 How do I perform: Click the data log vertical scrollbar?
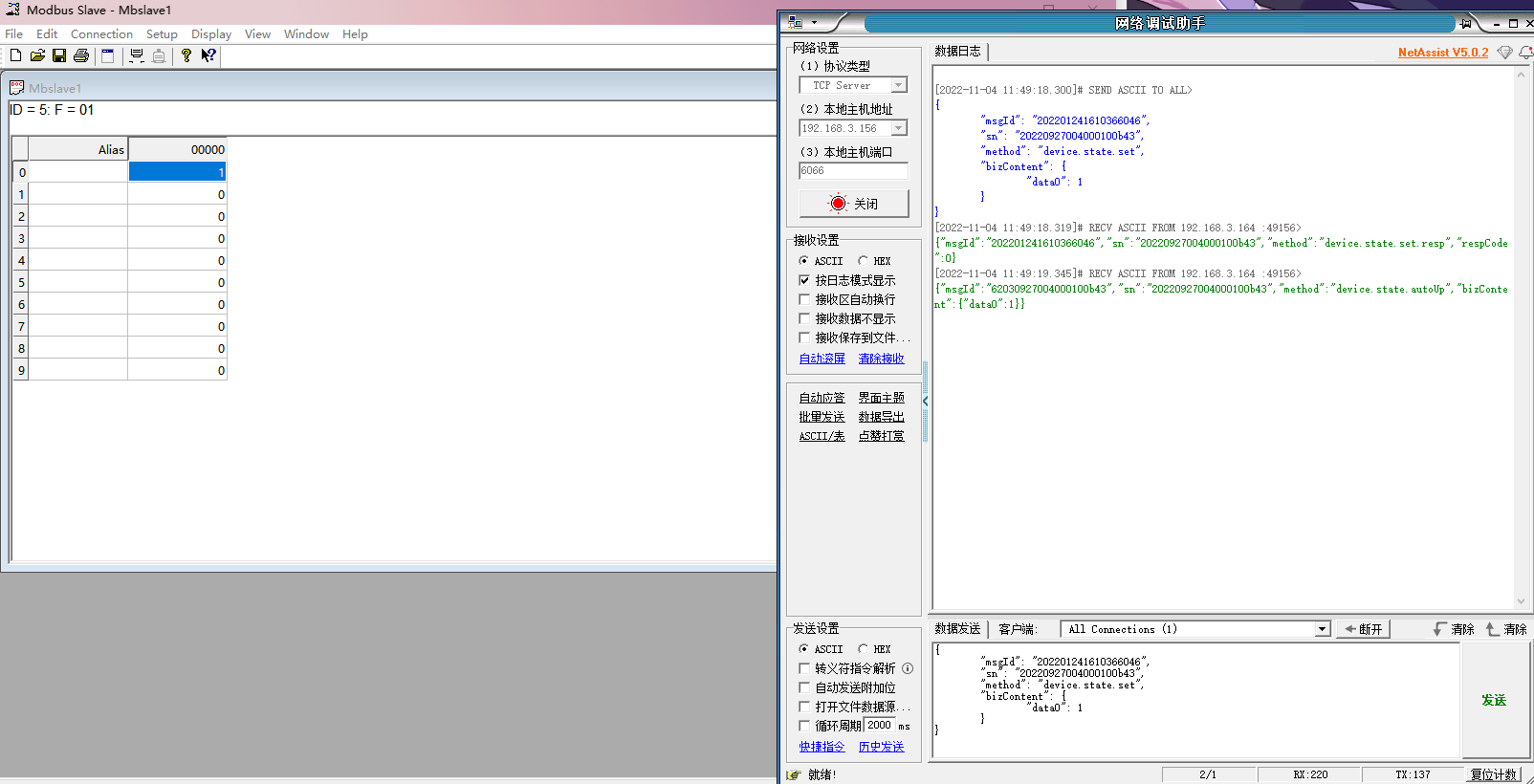(x=1521, y=338)
